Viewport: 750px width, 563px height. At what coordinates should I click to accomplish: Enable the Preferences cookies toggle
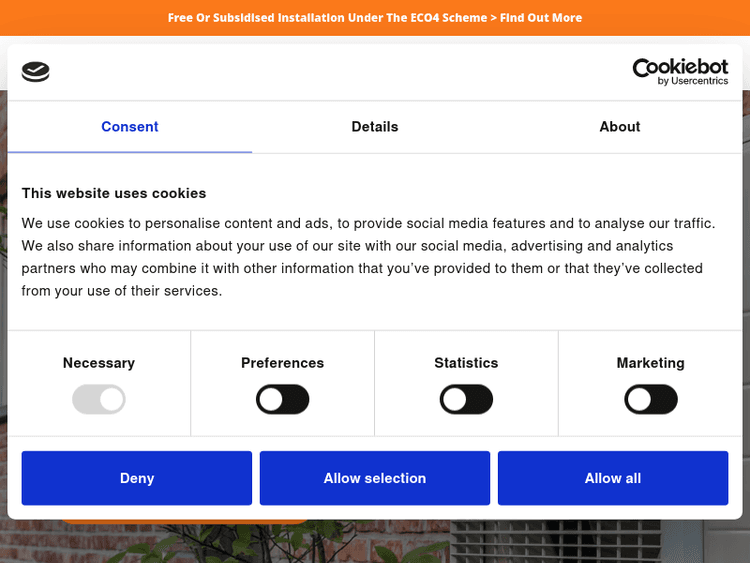tap(283, 400)
